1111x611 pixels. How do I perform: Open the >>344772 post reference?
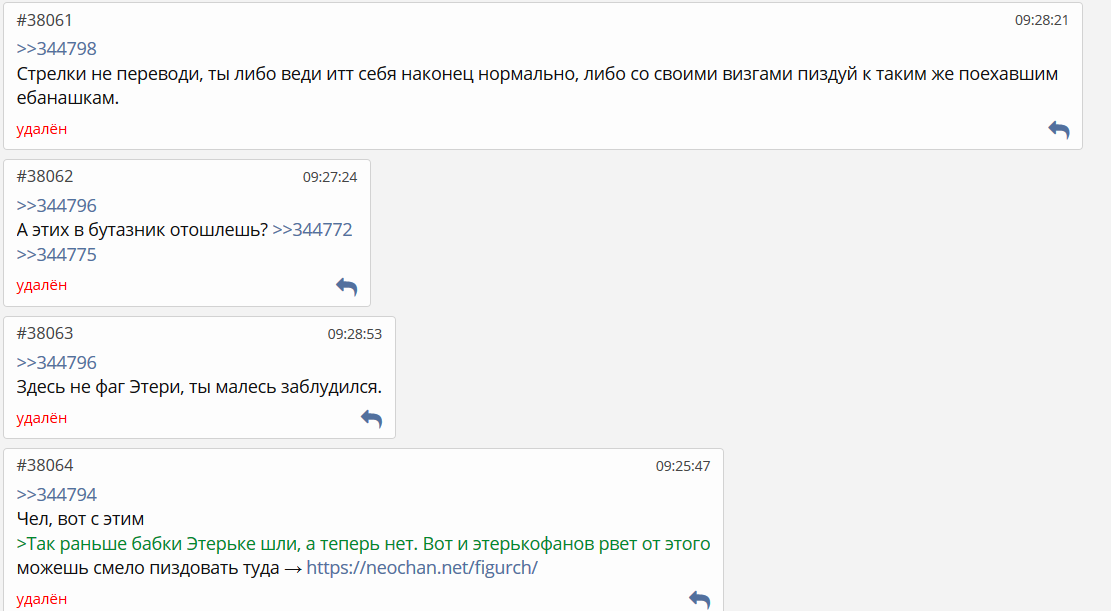point(312,230)
